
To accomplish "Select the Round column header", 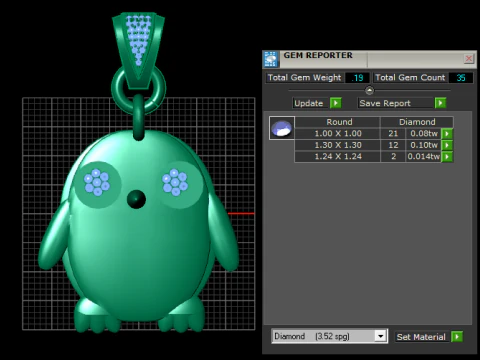I will click(x=337, y=122).
